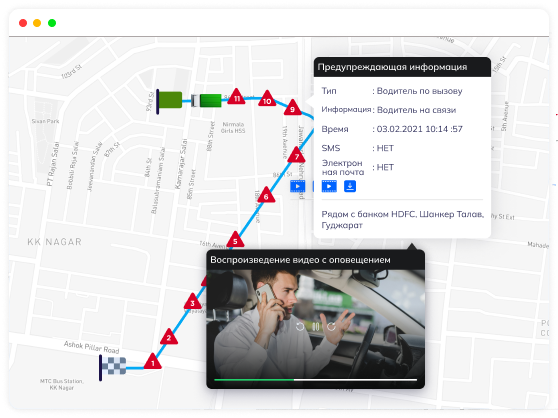Viewport: 558px width, 418px height.
Task: Click alert marker number 11 on route
Action: point(236,97)
